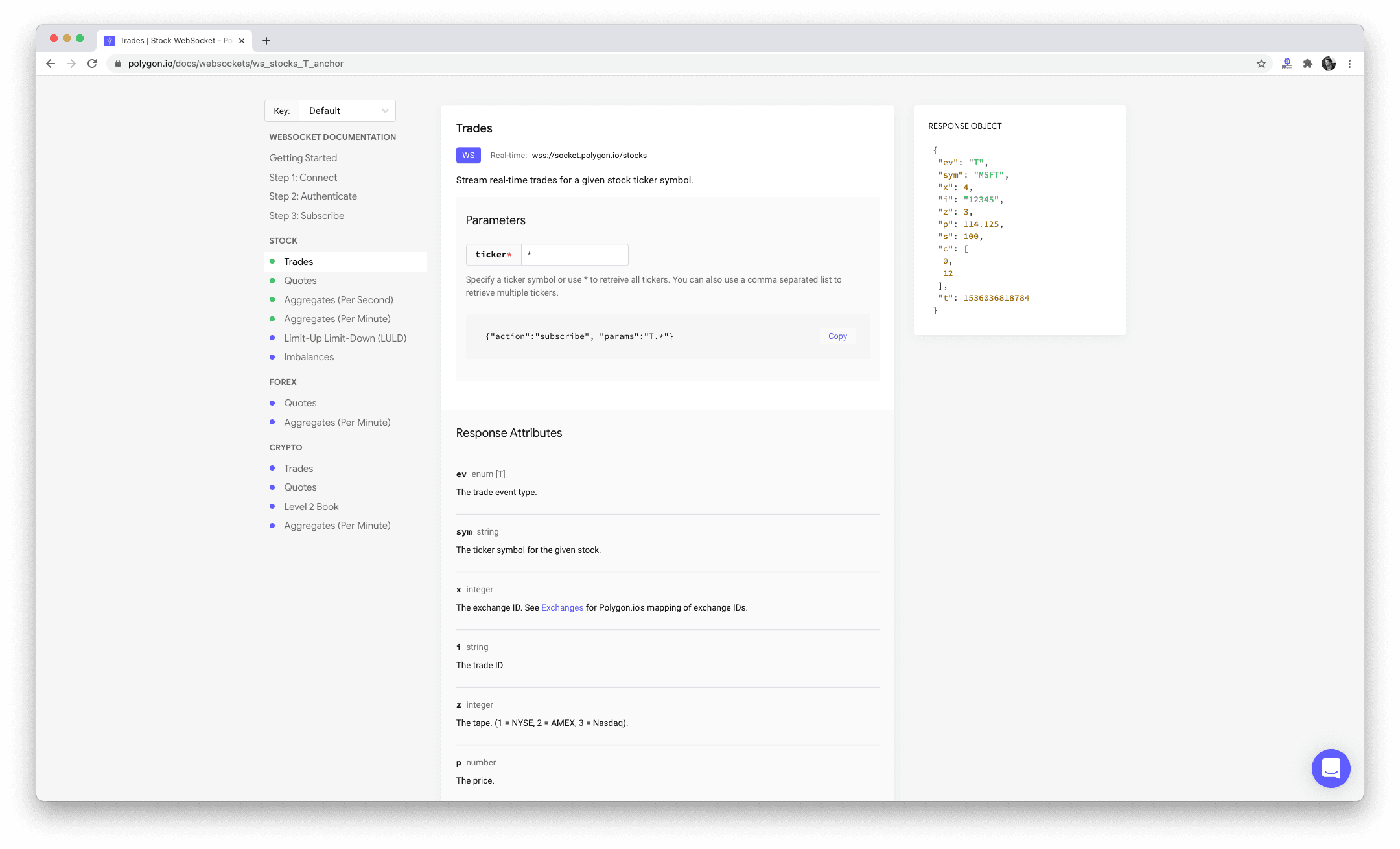Open Chrome three-dot menu
This screenshot has width=1400, height=849.
tap(1349, 64)
